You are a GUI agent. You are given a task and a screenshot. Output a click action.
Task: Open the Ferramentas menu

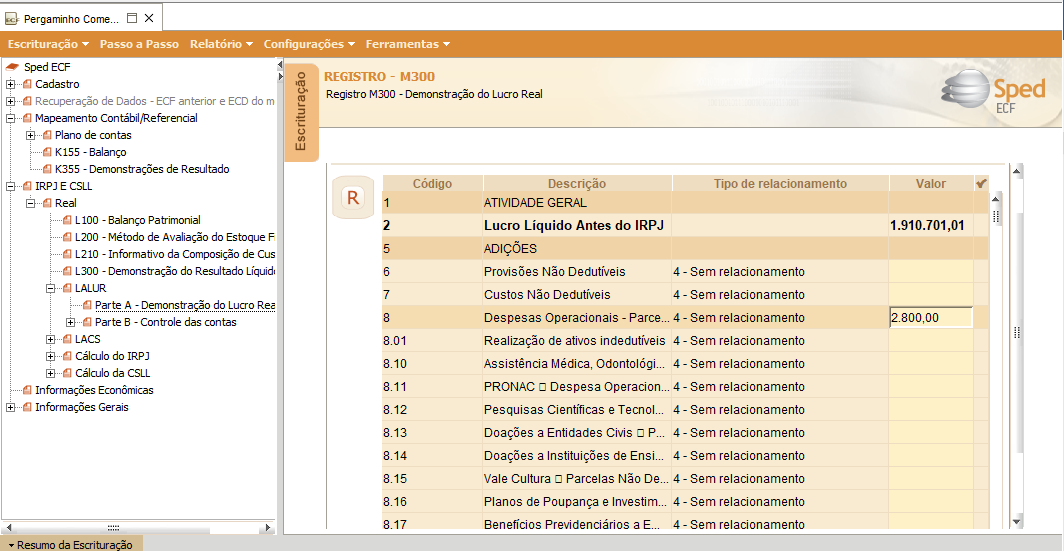(x=408, y=44)
